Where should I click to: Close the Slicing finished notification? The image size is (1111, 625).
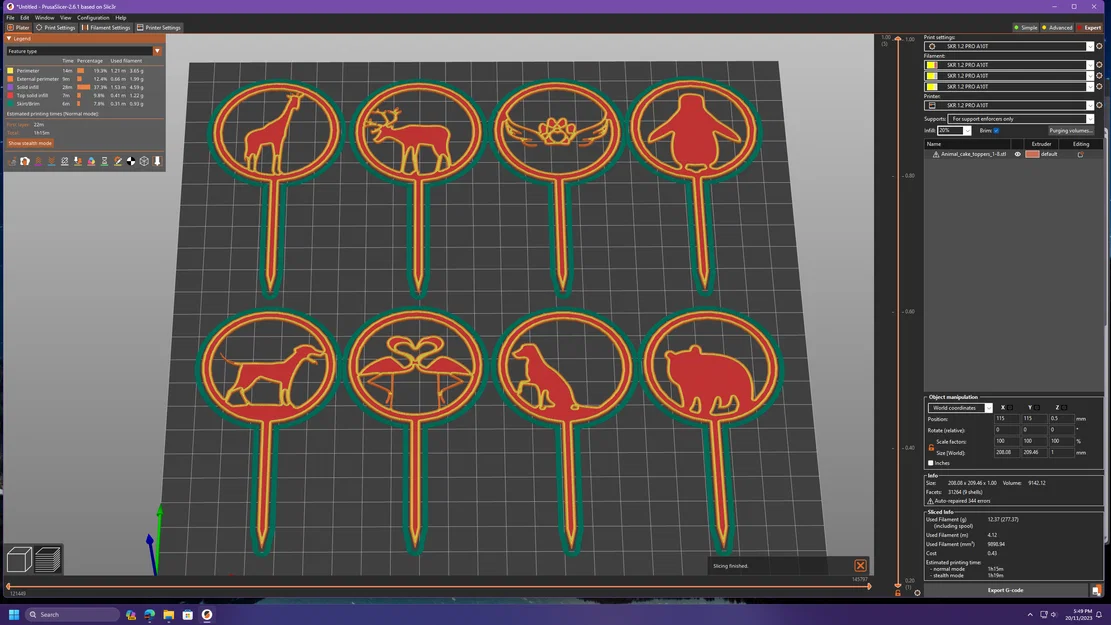(860, 565)
